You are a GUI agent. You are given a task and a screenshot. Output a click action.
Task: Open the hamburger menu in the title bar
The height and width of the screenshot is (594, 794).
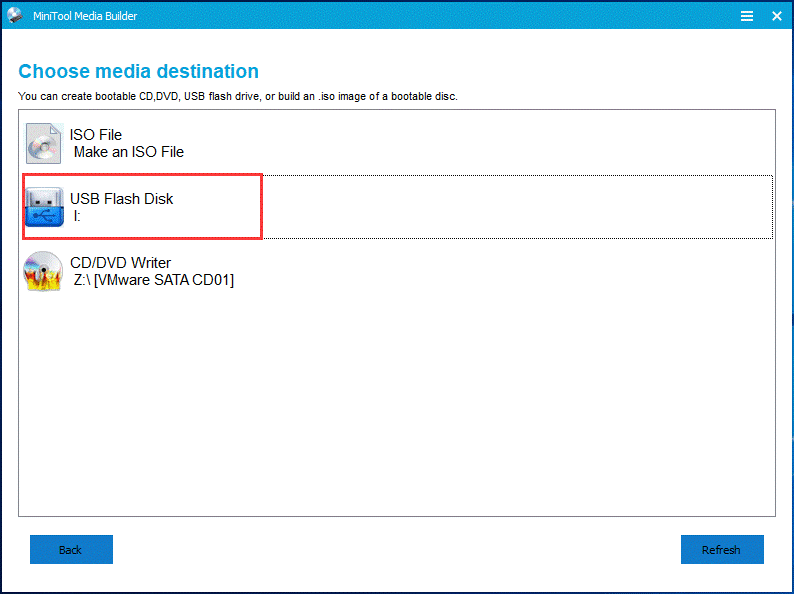(x=746, y=16)
